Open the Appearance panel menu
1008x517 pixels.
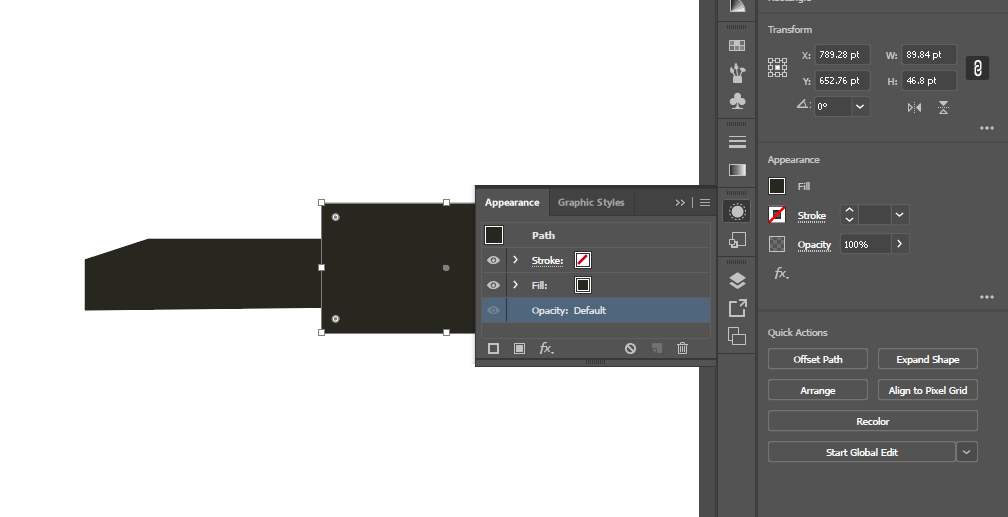tap(705, 203)
